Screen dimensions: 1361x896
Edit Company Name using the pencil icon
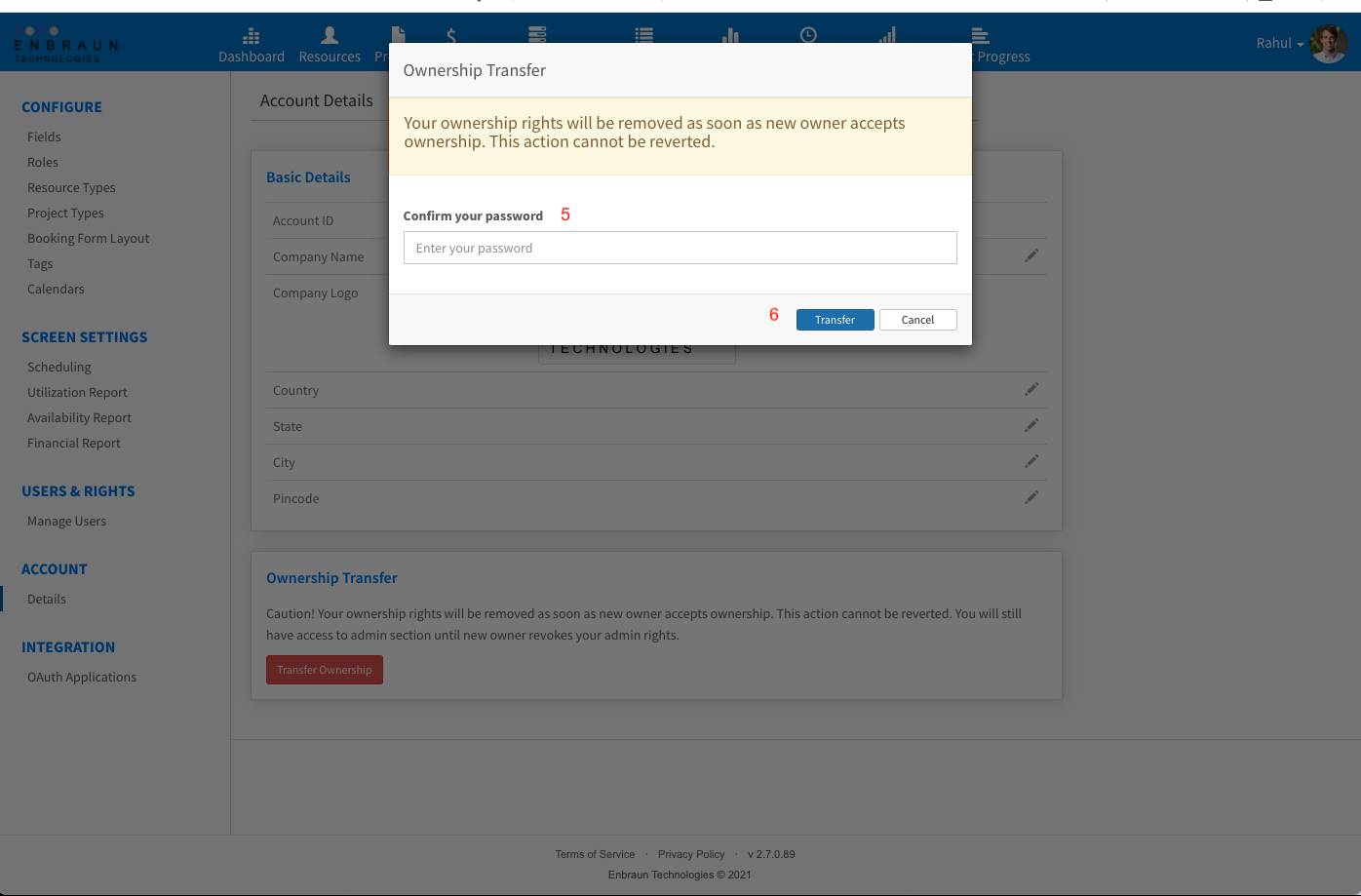tap(1031, 255)
